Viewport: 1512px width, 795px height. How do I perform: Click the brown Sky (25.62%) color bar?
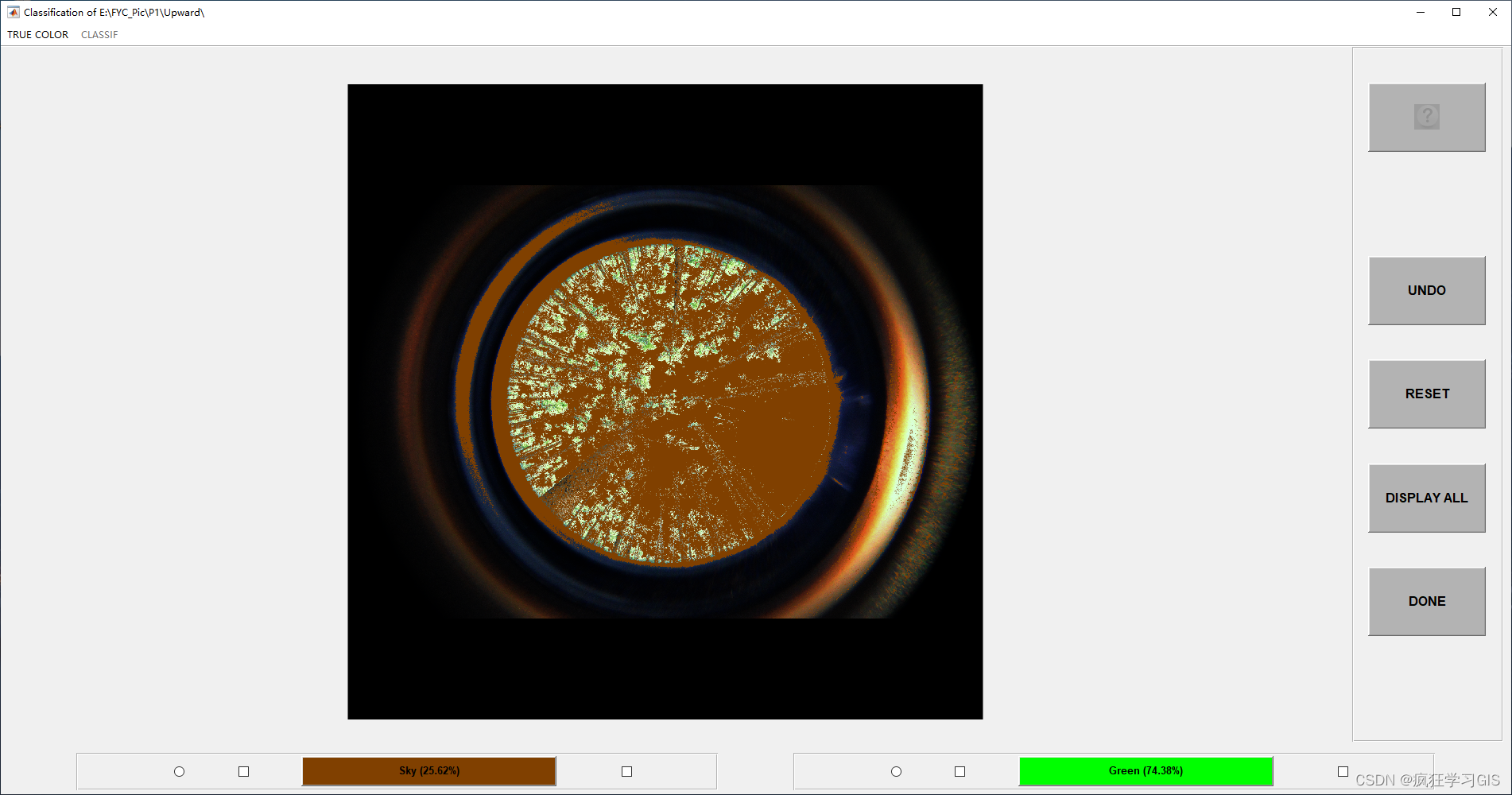click(428, 770)
